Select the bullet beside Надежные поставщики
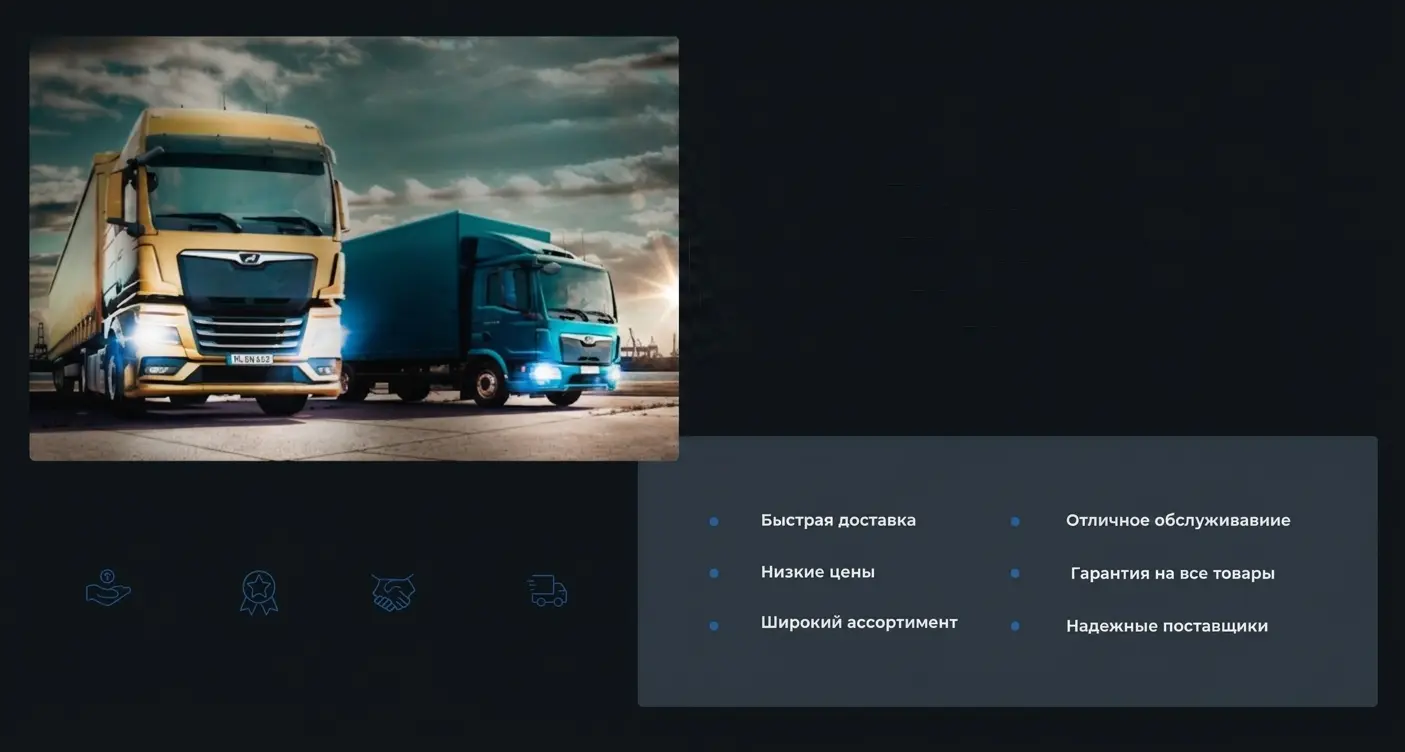 point(1015,626)
